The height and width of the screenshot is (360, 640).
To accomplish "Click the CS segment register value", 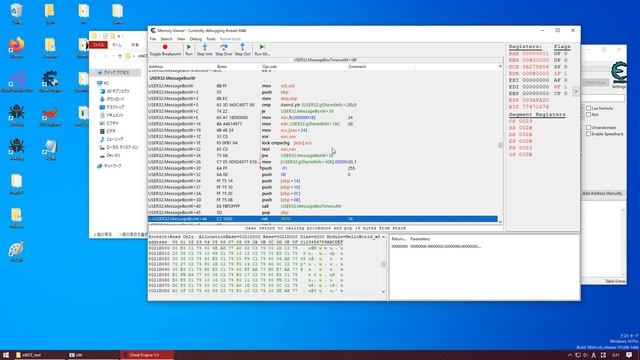I will tap(526, 121).
